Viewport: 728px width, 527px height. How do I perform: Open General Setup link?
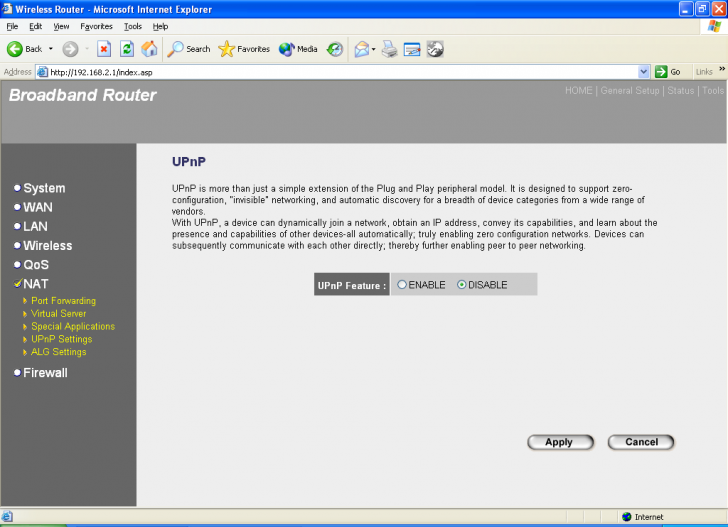click(x=630, y=91)
